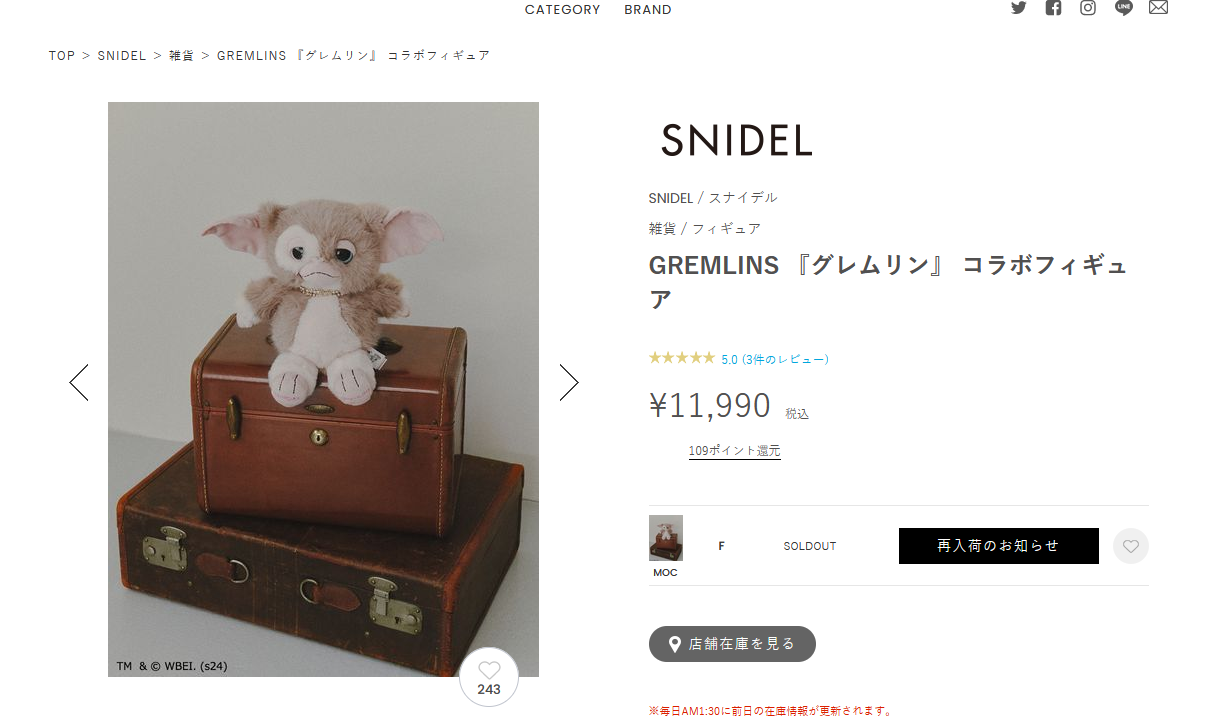Image resolution: width=1207 pixels, height=722 pixels.
Task: Toggle the 243 heart favorite under image
Action: tap(489, 677)
